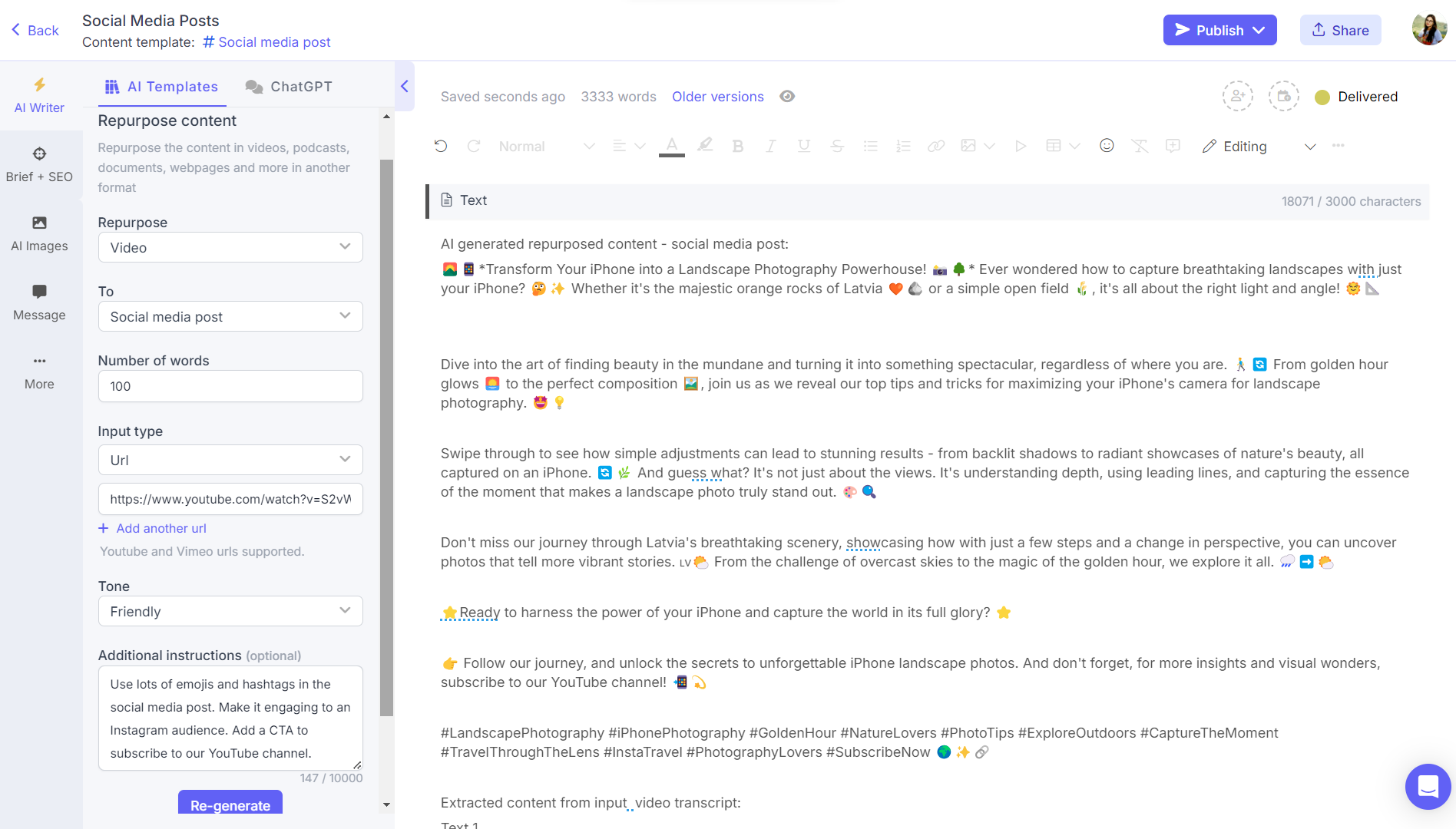Click the text color swatch in toolbar
This screenshot has width=1456, height=829.
click(x=670, y=145)
